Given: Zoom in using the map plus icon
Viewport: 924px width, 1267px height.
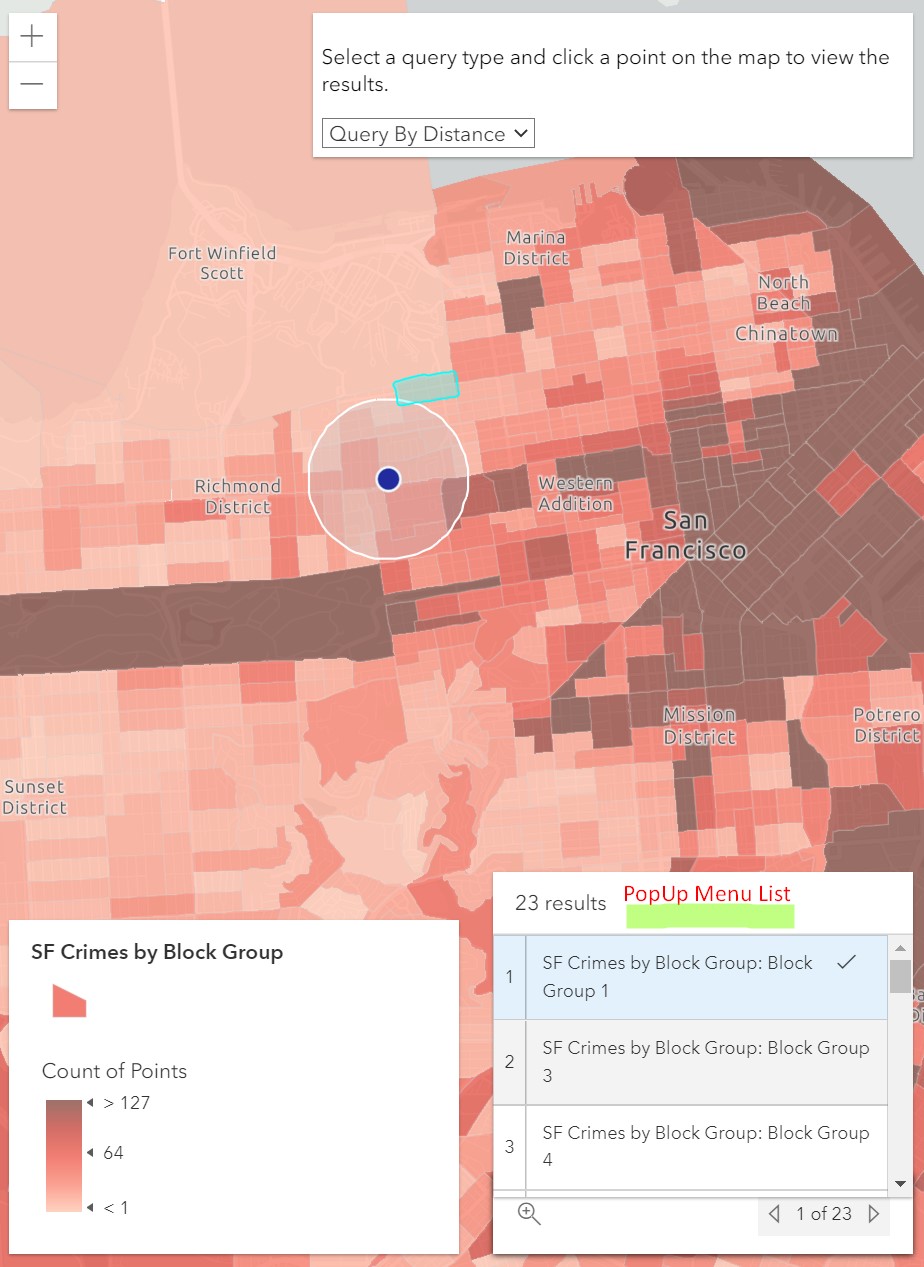Looking at the screenshot, I should pyautogui.click(x=32, y=37).
